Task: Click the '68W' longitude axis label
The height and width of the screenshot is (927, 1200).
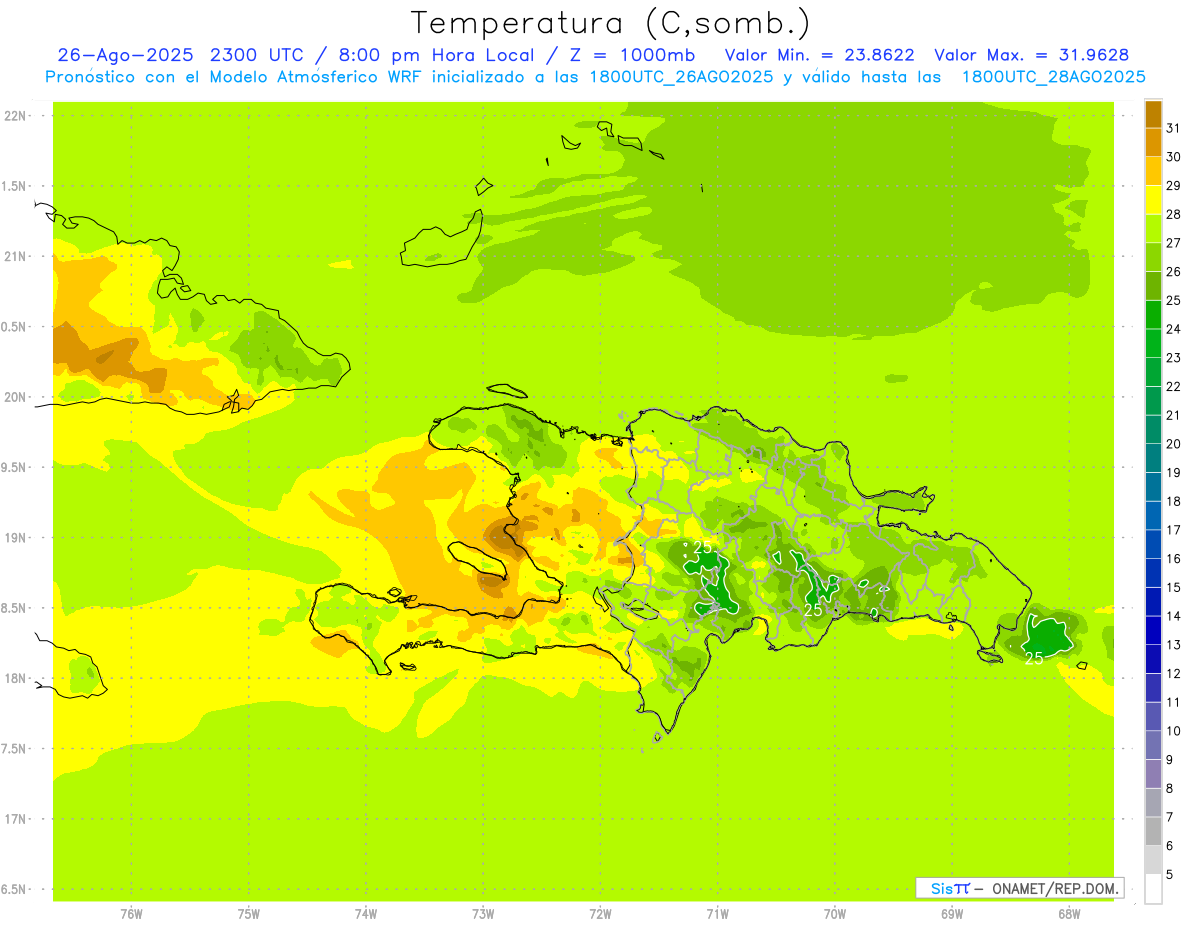Action: (1069, 914)
